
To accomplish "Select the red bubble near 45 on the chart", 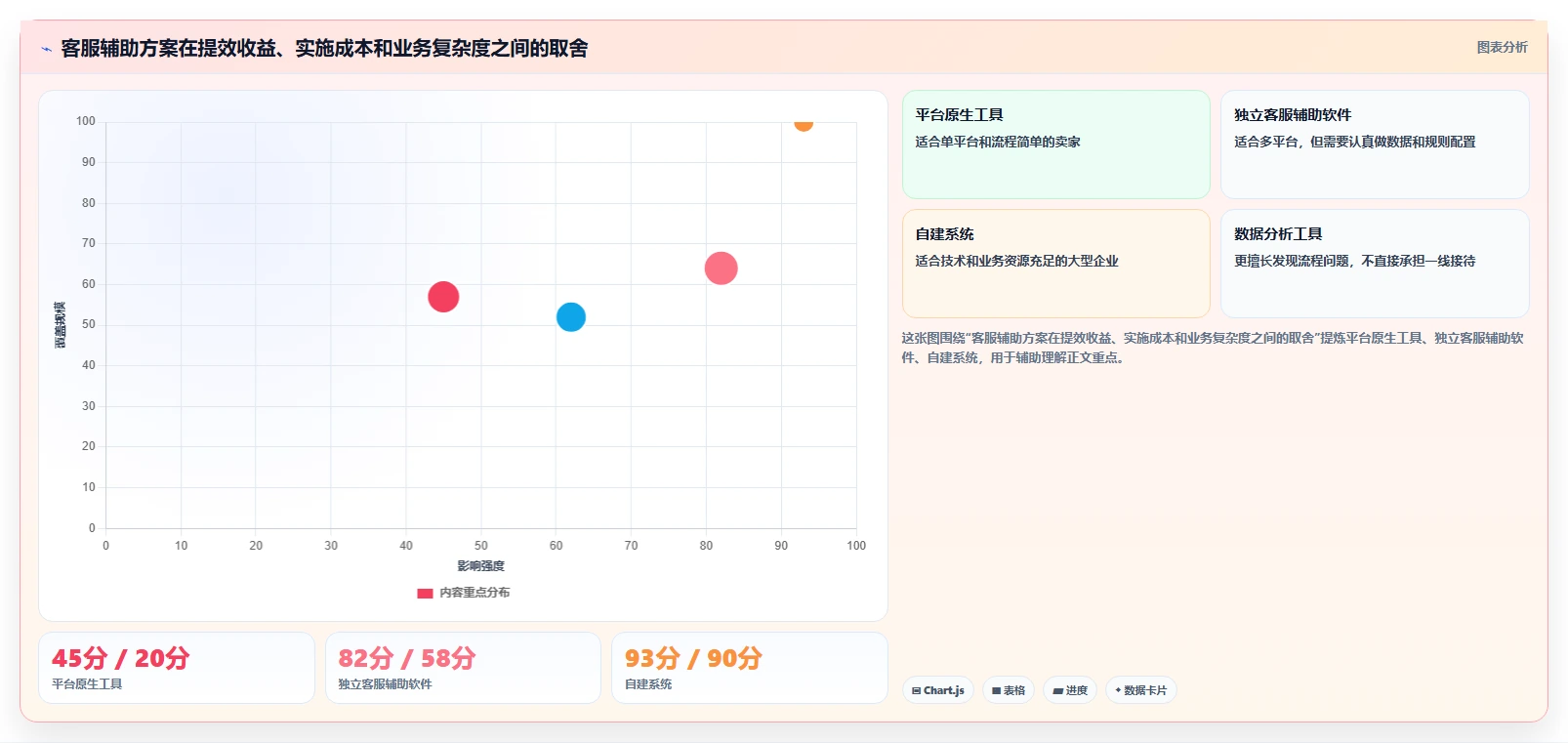I will click(443, 297).
